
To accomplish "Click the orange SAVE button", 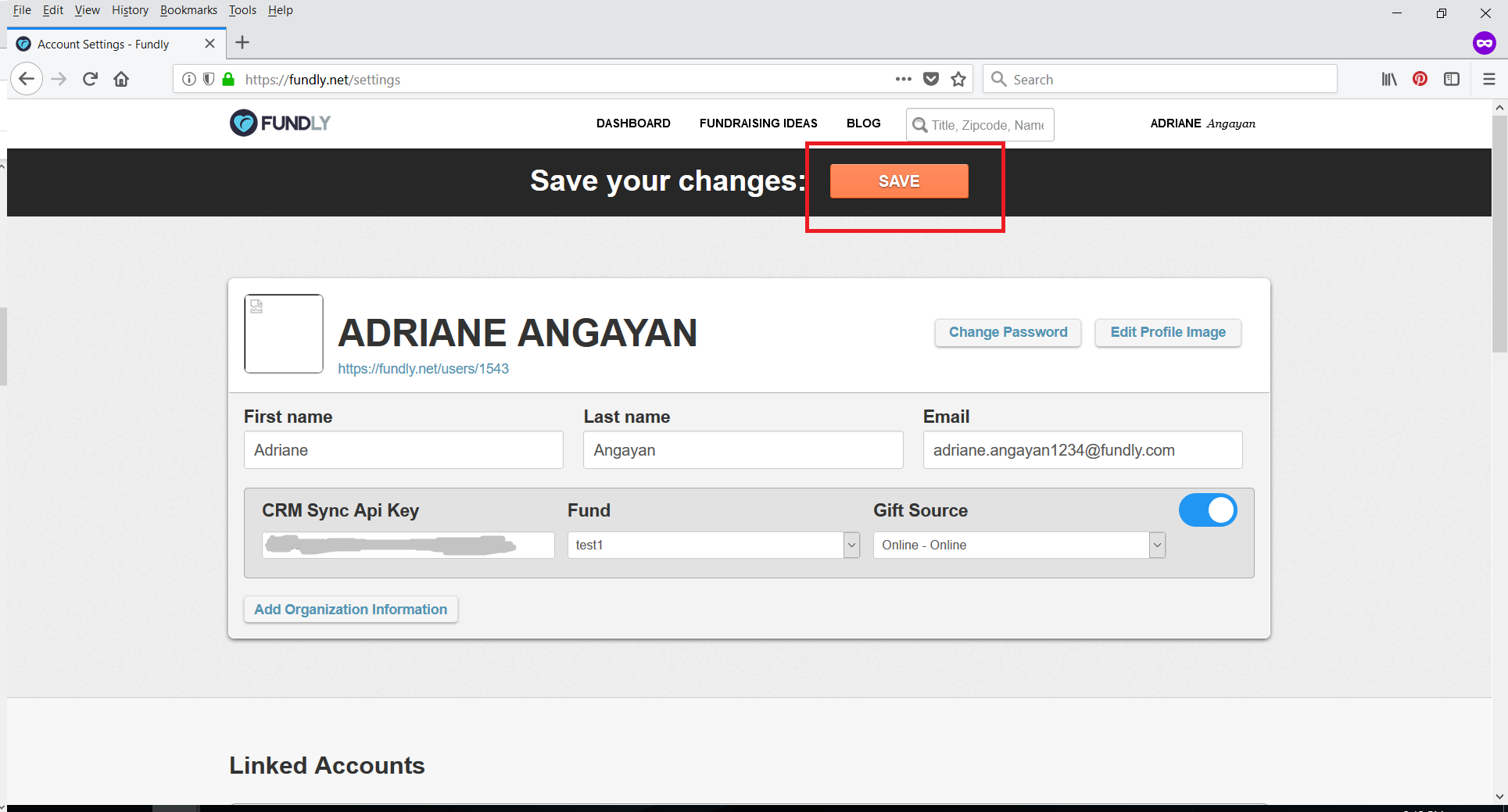I will [x=899, y=181].
